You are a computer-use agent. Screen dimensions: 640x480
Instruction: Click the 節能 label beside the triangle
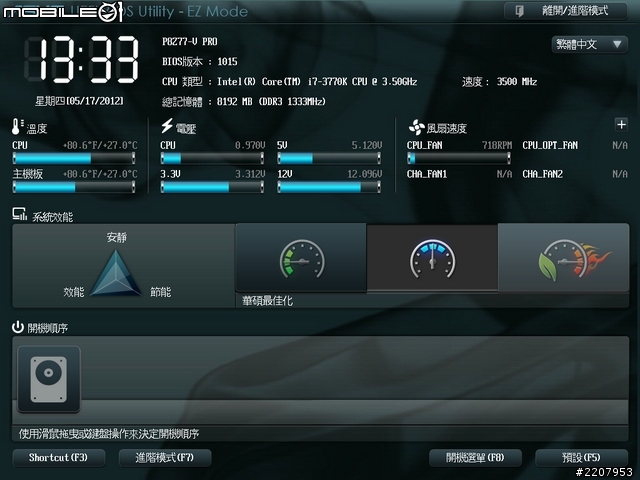tap(161, 292)
